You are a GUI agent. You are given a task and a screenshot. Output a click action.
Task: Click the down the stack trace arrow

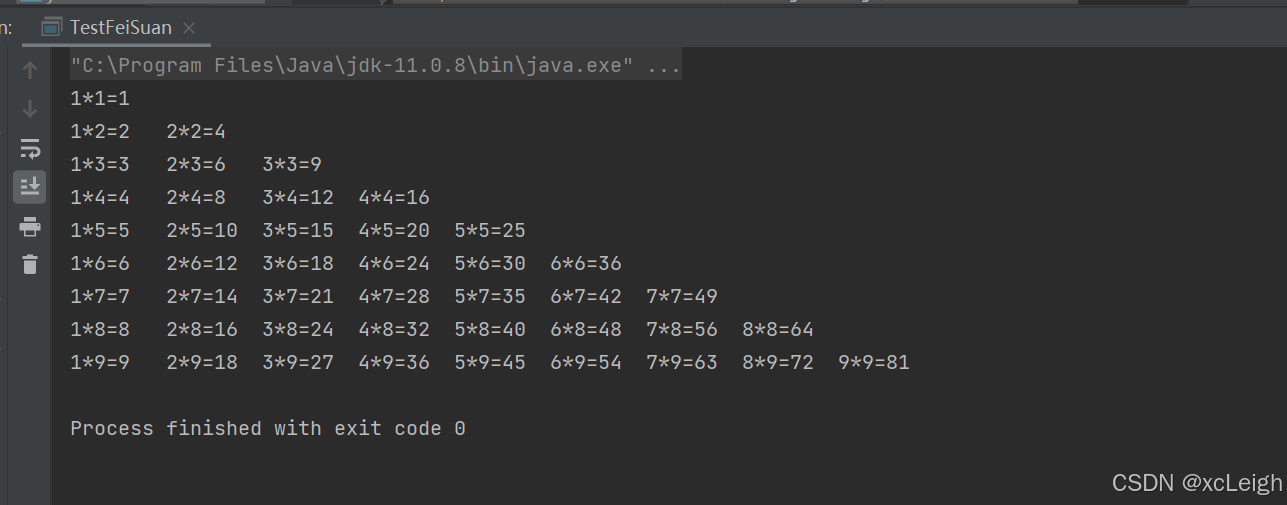30,109
